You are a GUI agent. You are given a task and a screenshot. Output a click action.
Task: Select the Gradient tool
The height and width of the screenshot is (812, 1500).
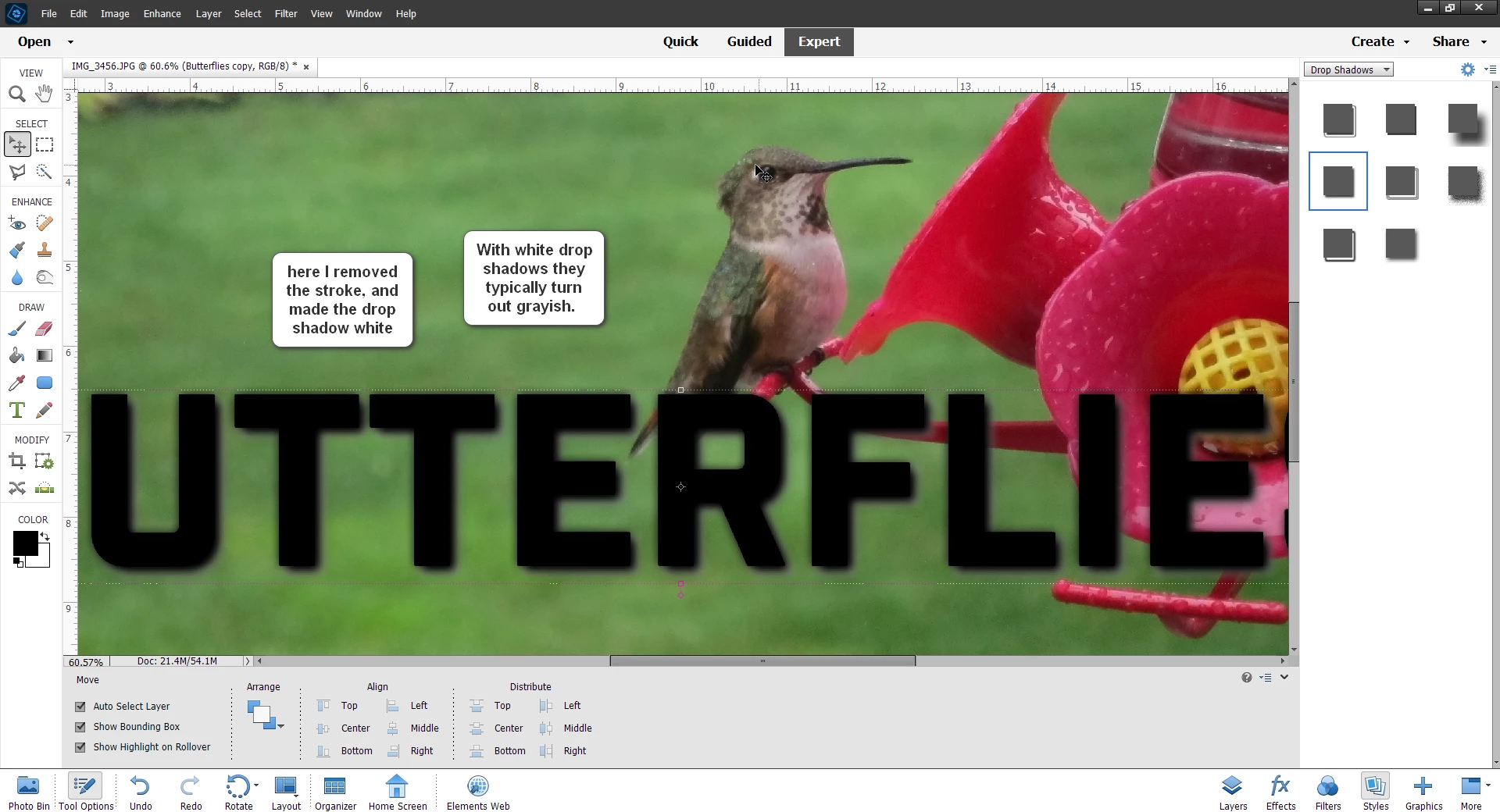click(x=45, y=356)
